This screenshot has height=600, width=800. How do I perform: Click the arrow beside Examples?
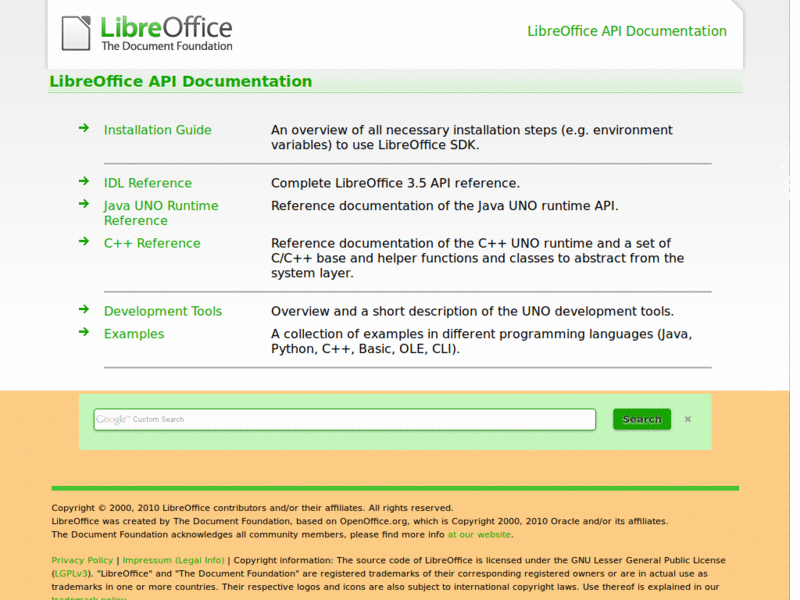tap(84, 332)
